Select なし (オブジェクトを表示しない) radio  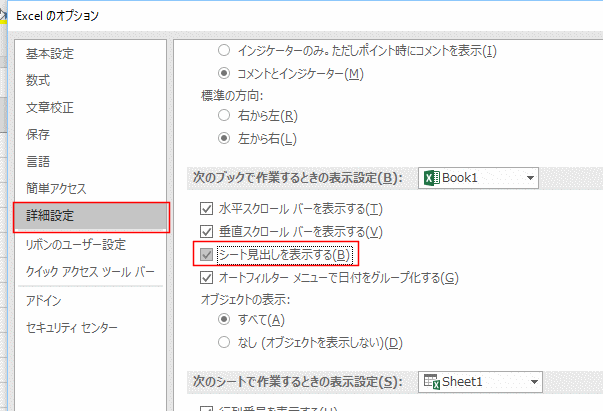tap(224, 342)
